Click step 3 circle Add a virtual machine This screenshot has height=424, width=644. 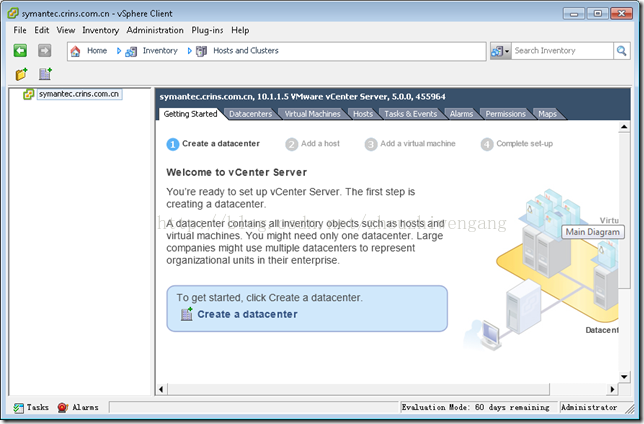click(x=371, y=144)
